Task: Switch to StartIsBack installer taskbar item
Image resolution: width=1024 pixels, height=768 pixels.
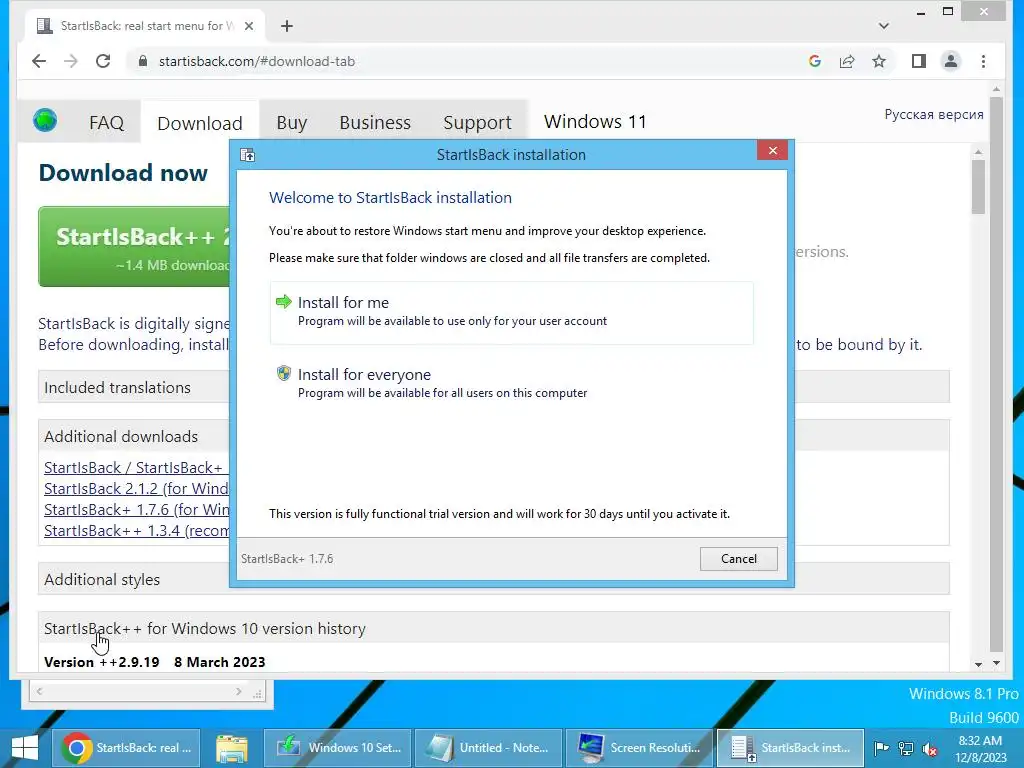Action: point(790,748)
